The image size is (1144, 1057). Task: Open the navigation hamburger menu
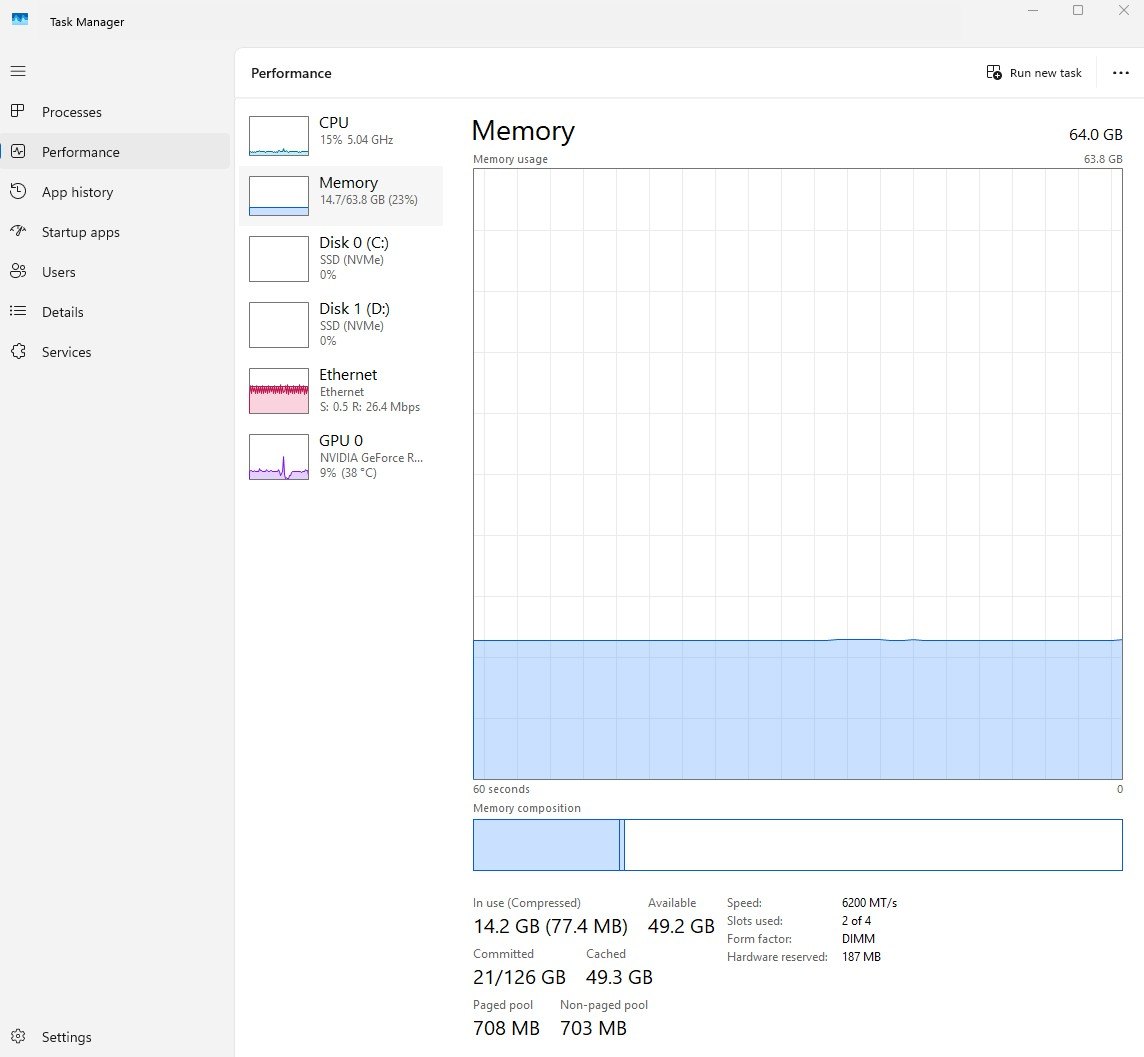coord(18,71)
